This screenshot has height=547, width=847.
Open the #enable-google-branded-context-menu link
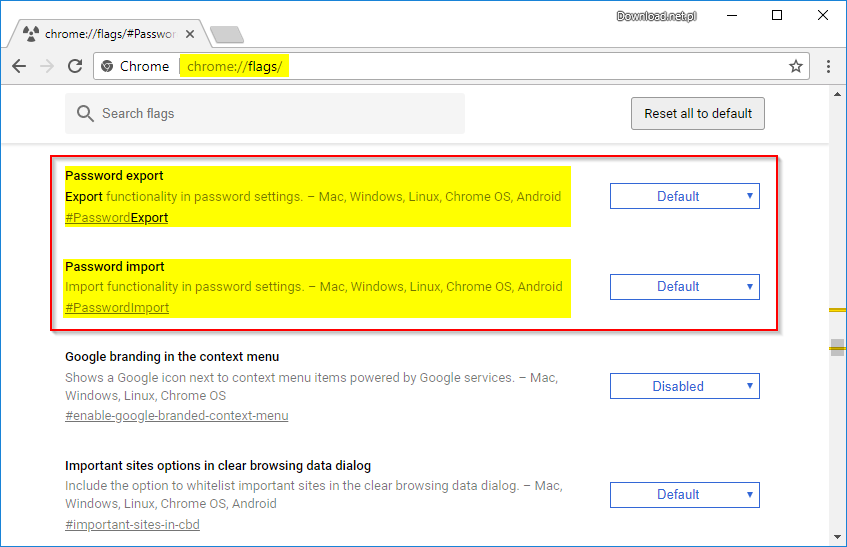[x=177, y=416]
